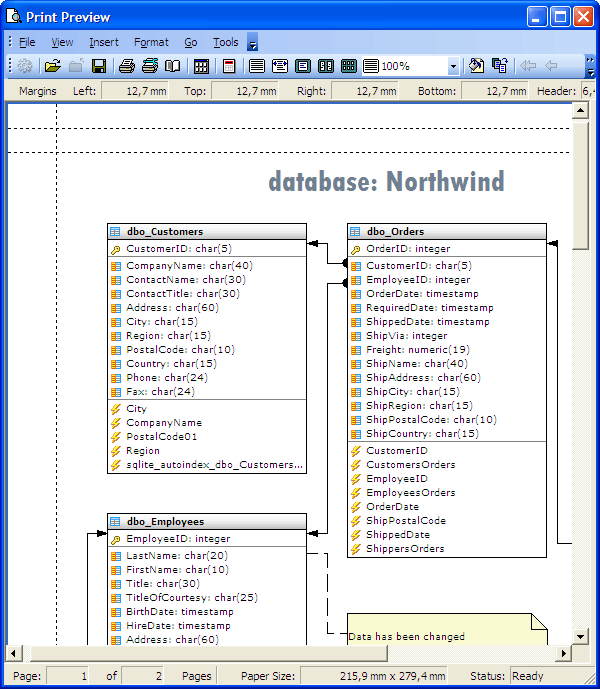
Task: Open the File menu
Action: (27, 42)
